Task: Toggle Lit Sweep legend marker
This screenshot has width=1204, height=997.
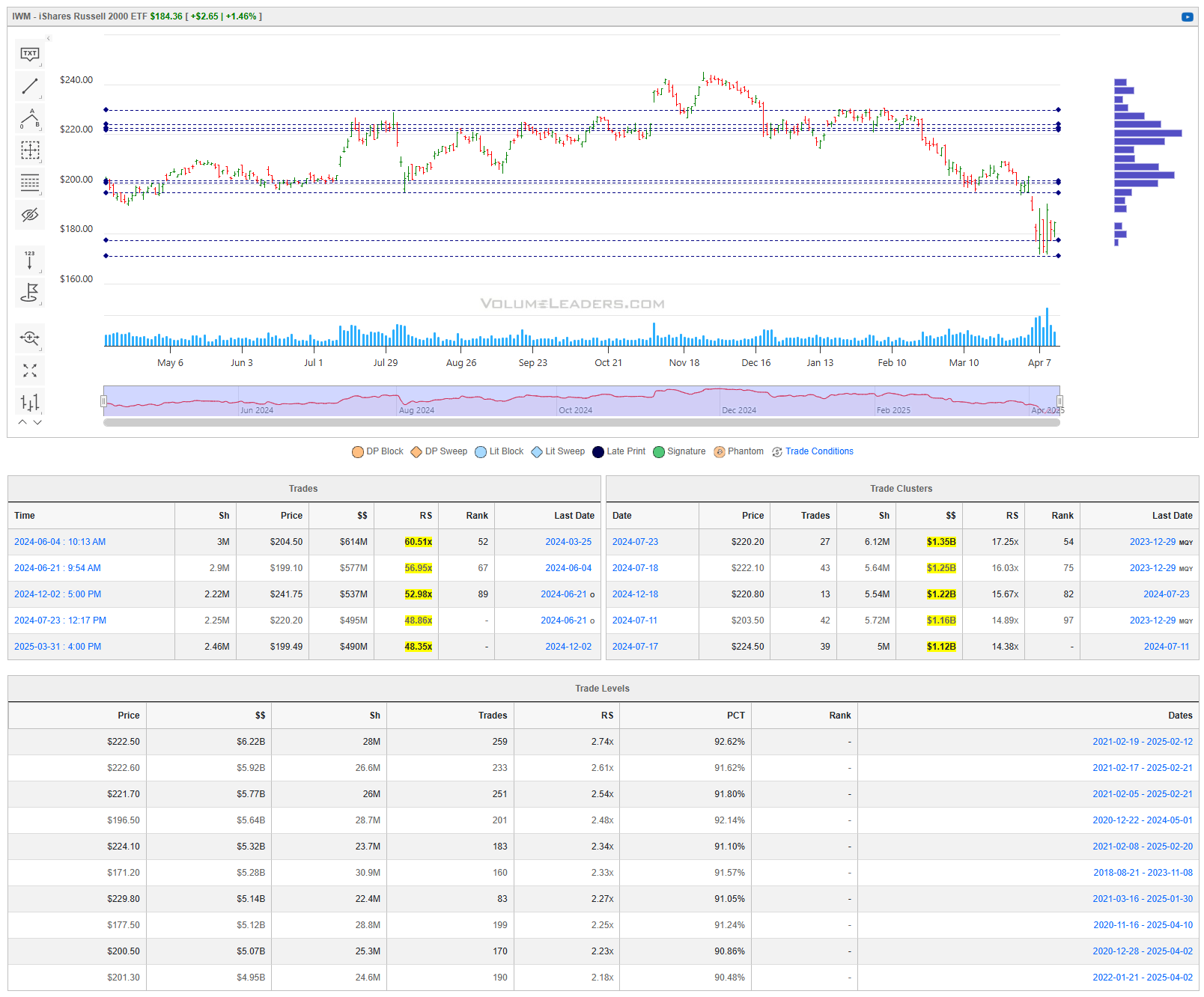Action: (x=537, y=452)
